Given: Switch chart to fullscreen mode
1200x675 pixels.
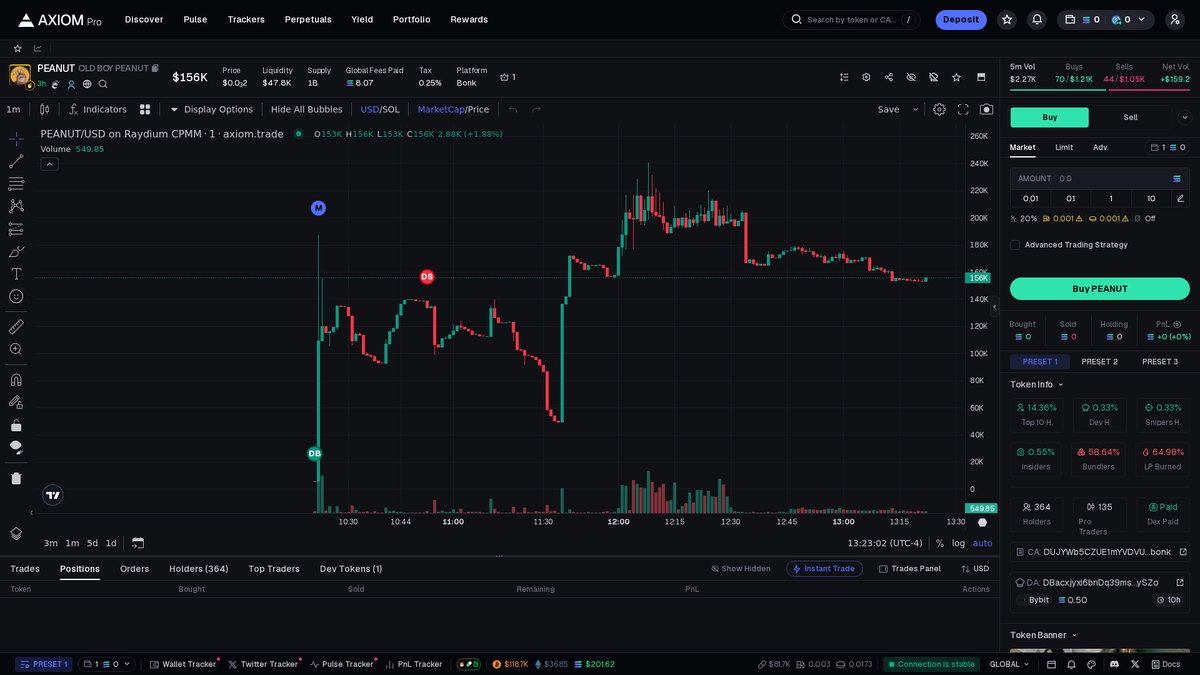Looking at the screenshot, I should [x=963, y=109].
